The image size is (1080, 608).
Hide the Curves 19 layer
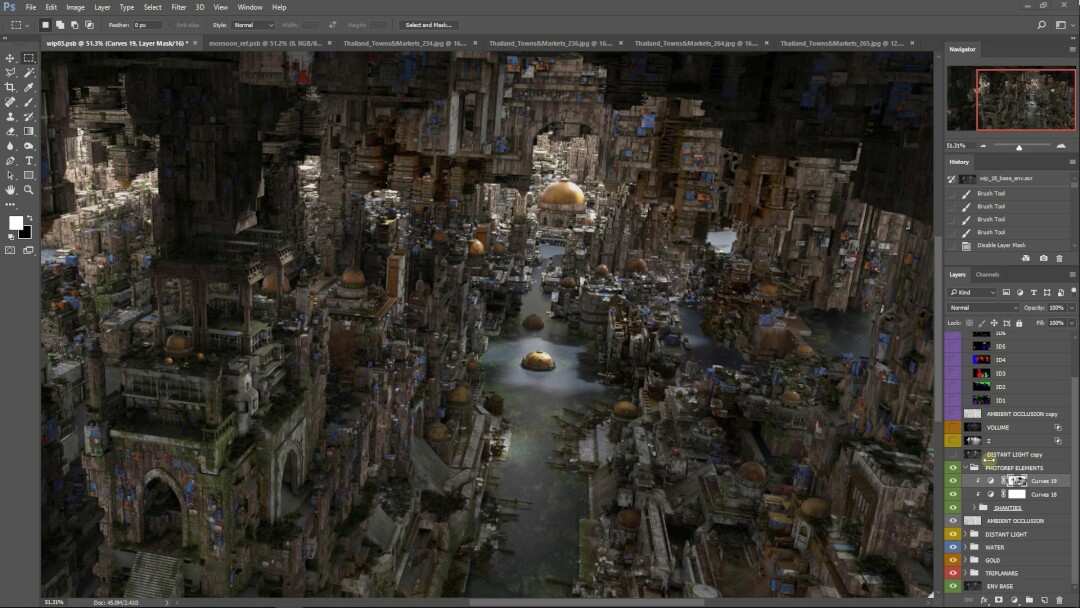[x=953, y=481]
